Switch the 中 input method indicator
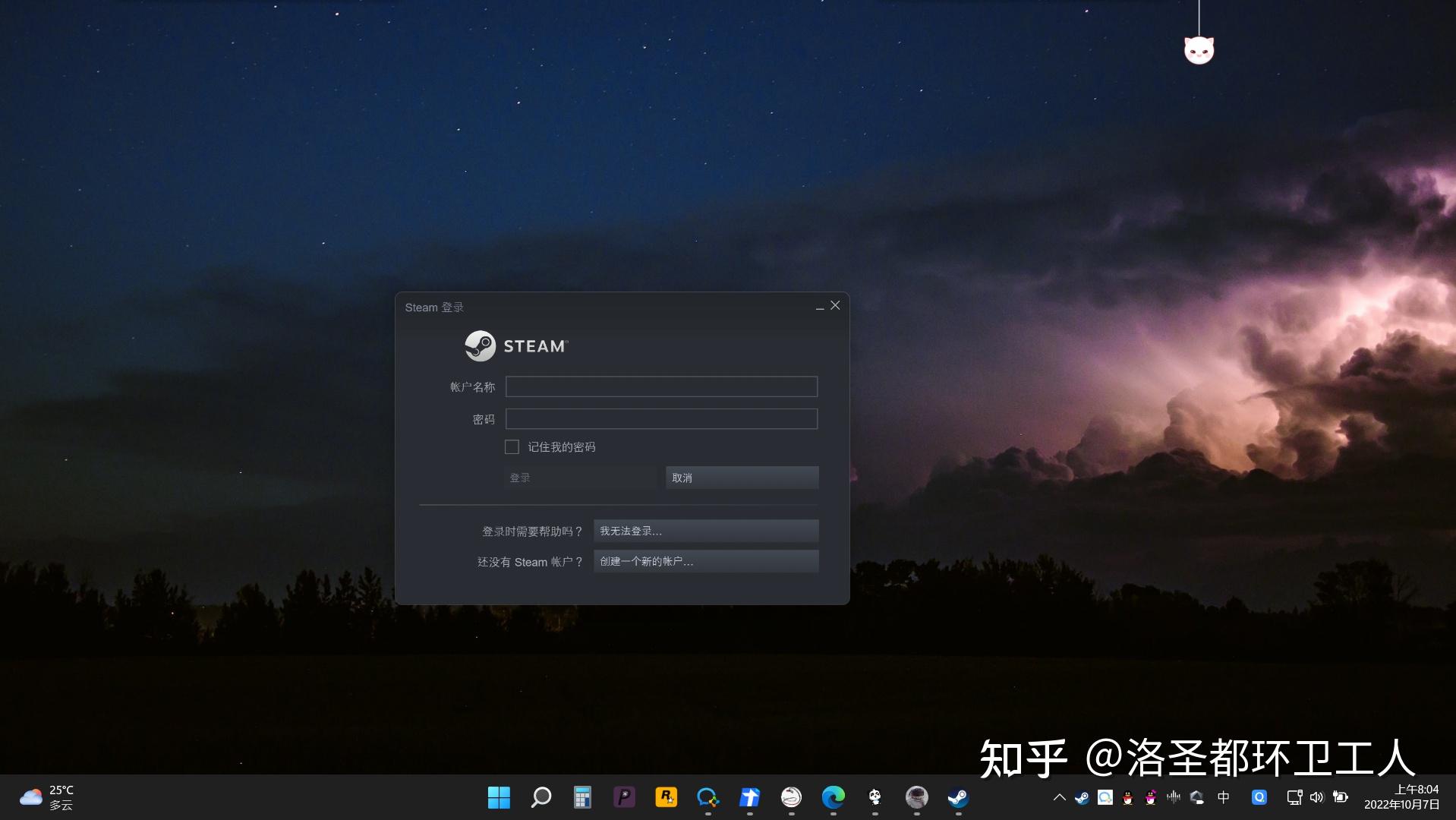Viewport: 1456px width, 820px height. pos(1224,797)
